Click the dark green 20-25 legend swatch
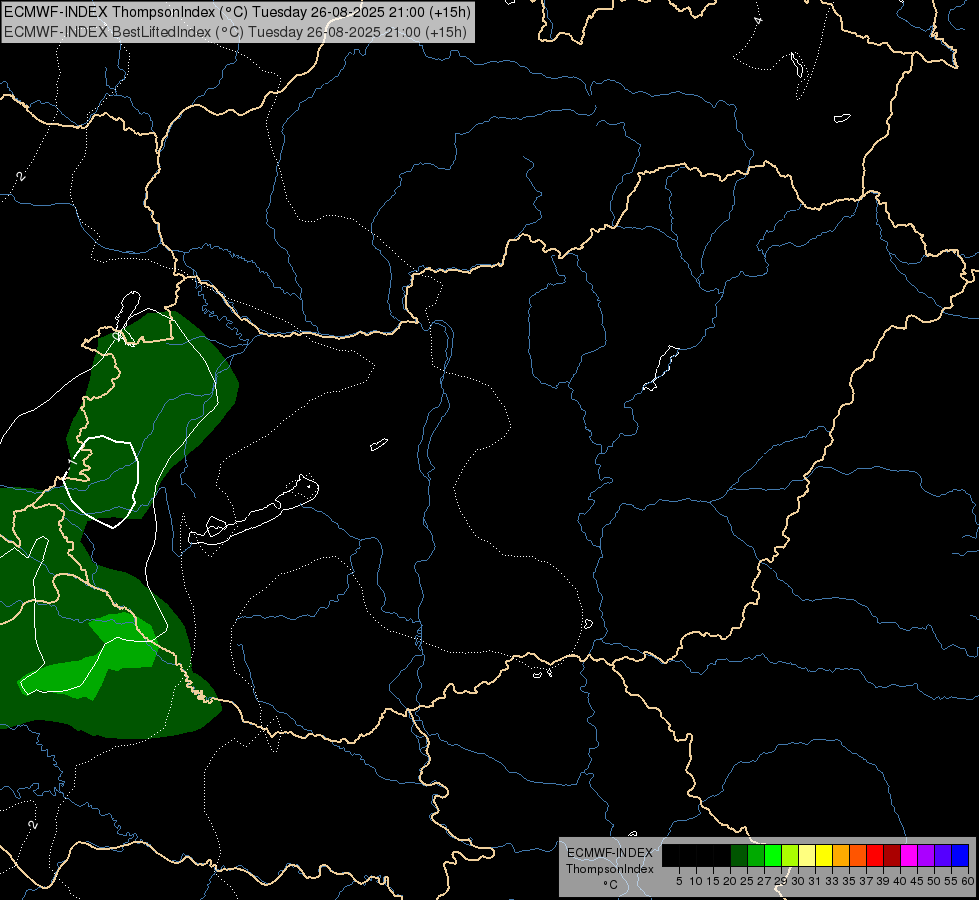The height and width of the screenshot is (900, 979). (x=739, y=855)
